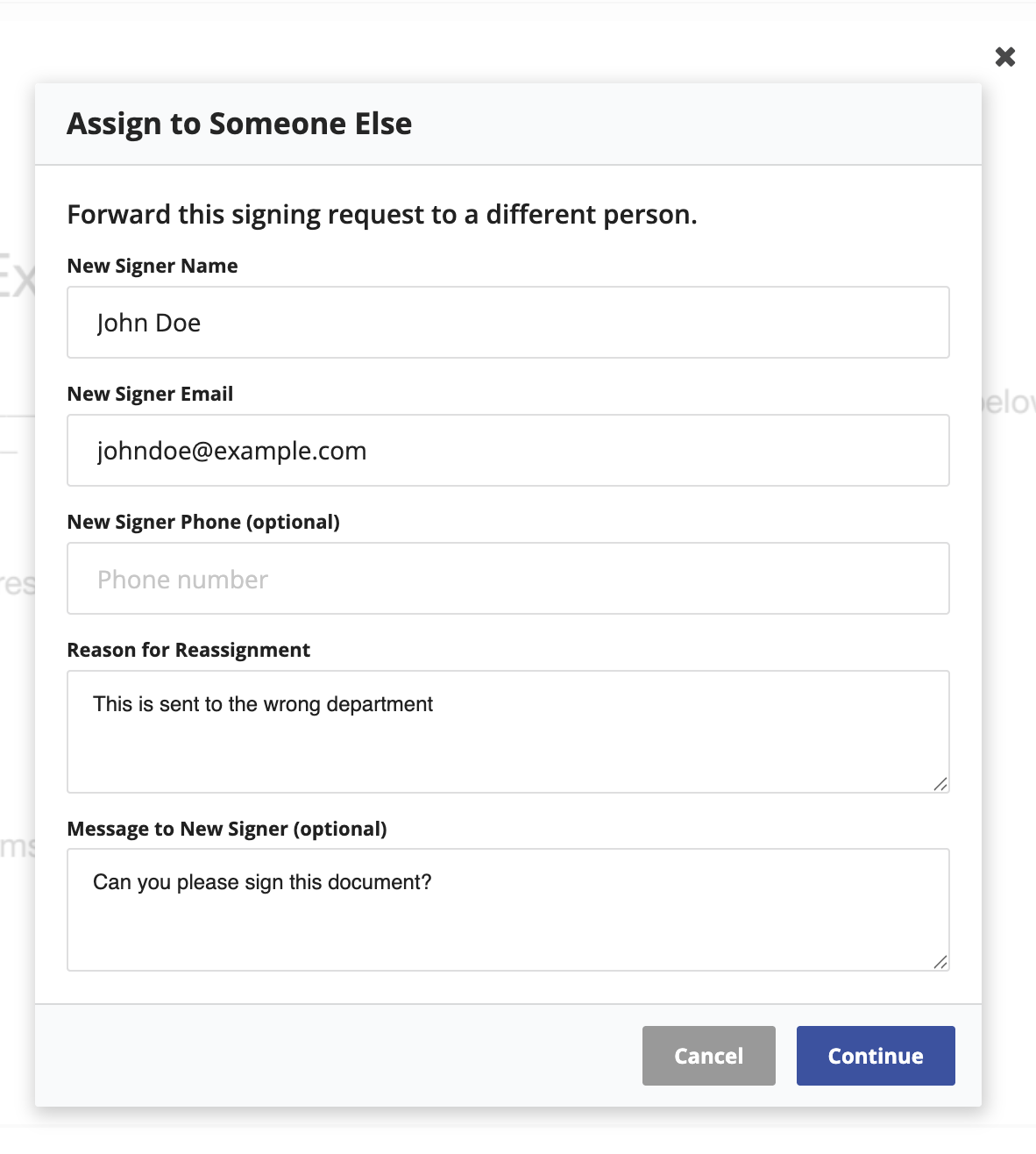1036x1154 pixels.
Task: Click the New Signer Email label
Action: [x=150, y=394]
